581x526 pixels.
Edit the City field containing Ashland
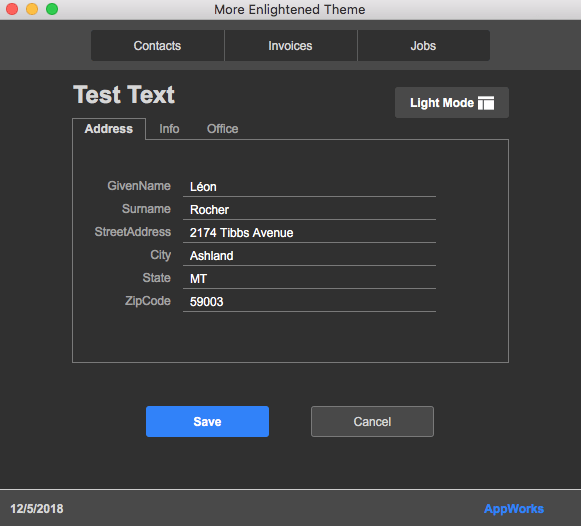309,256
